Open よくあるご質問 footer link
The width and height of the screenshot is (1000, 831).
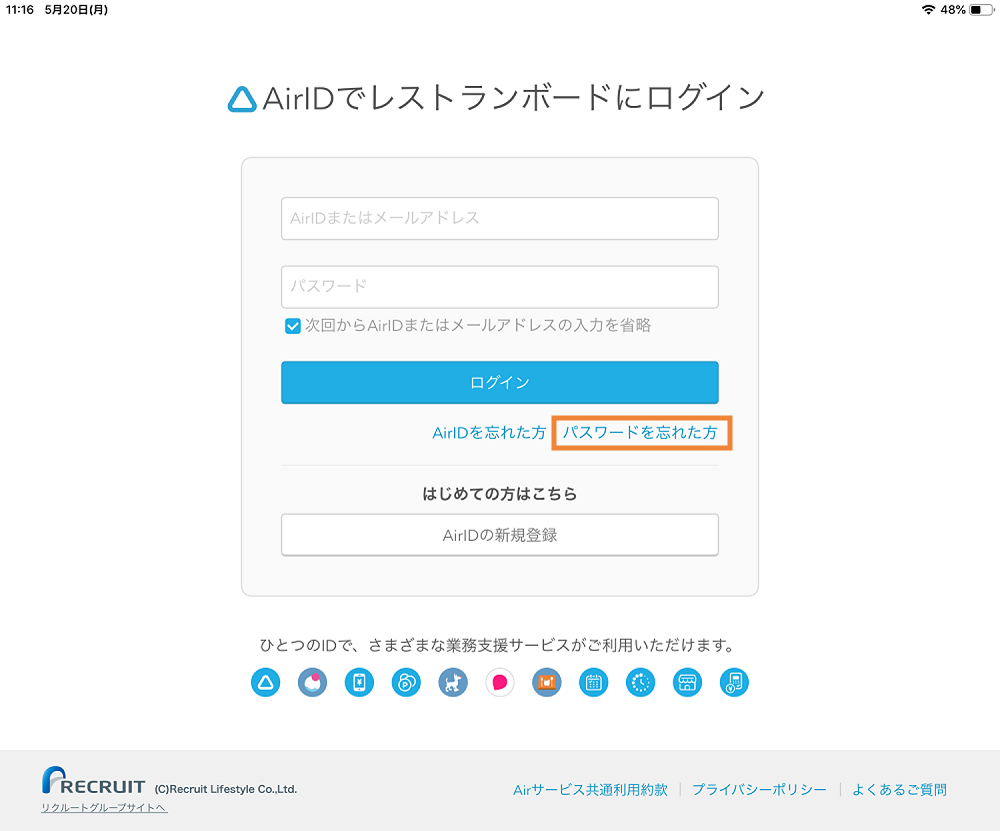(x=899, y=790)
